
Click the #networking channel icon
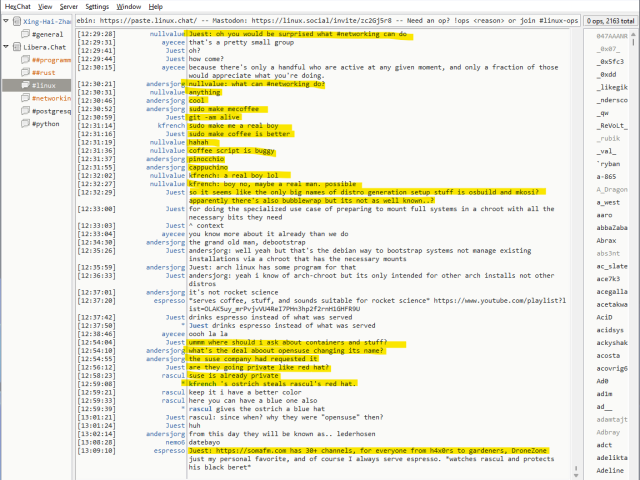pyautogui.click(x=24, y=99)
